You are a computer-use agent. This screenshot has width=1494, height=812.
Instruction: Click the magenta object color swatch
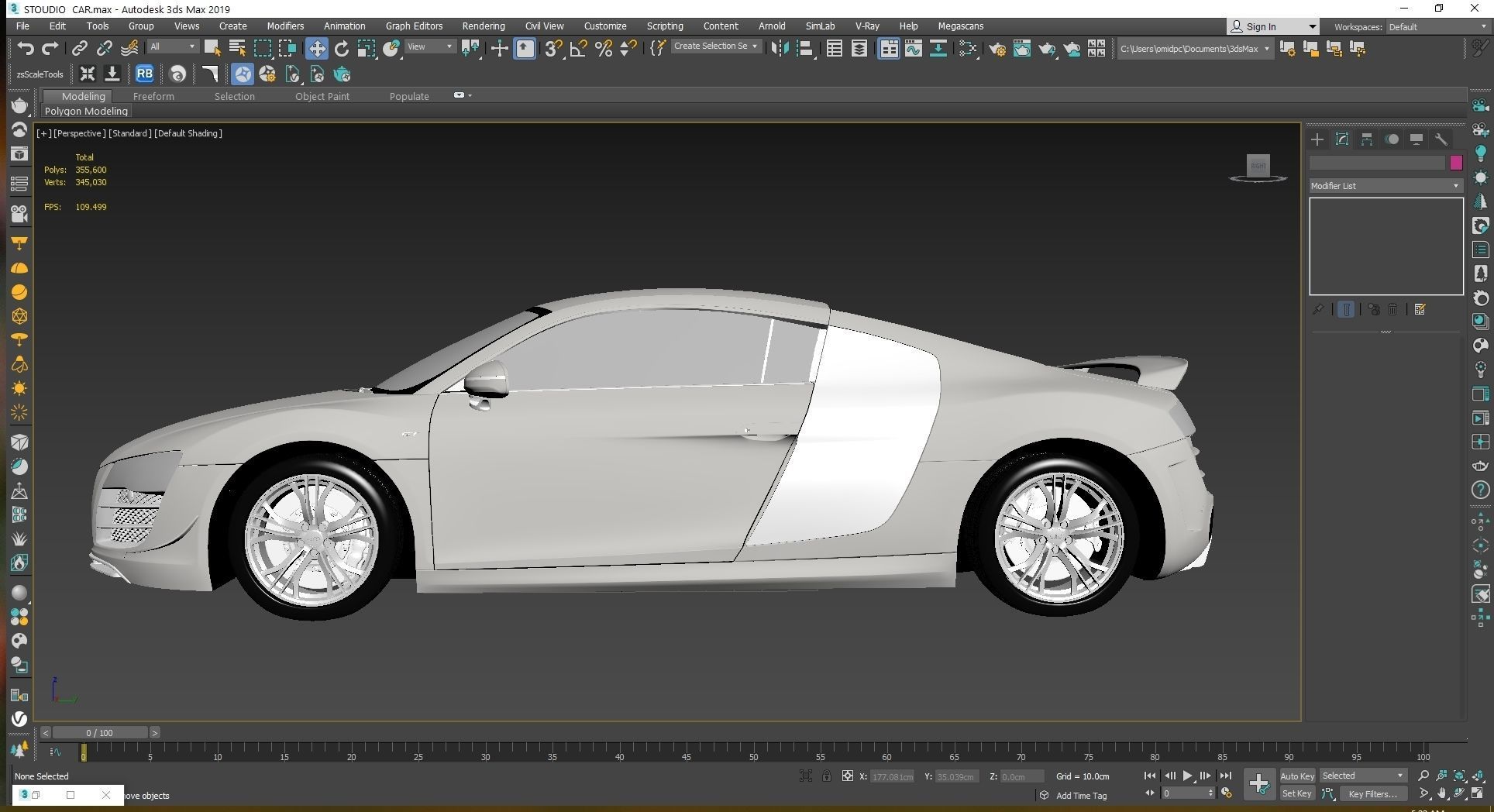click(x=1456, y=163)
